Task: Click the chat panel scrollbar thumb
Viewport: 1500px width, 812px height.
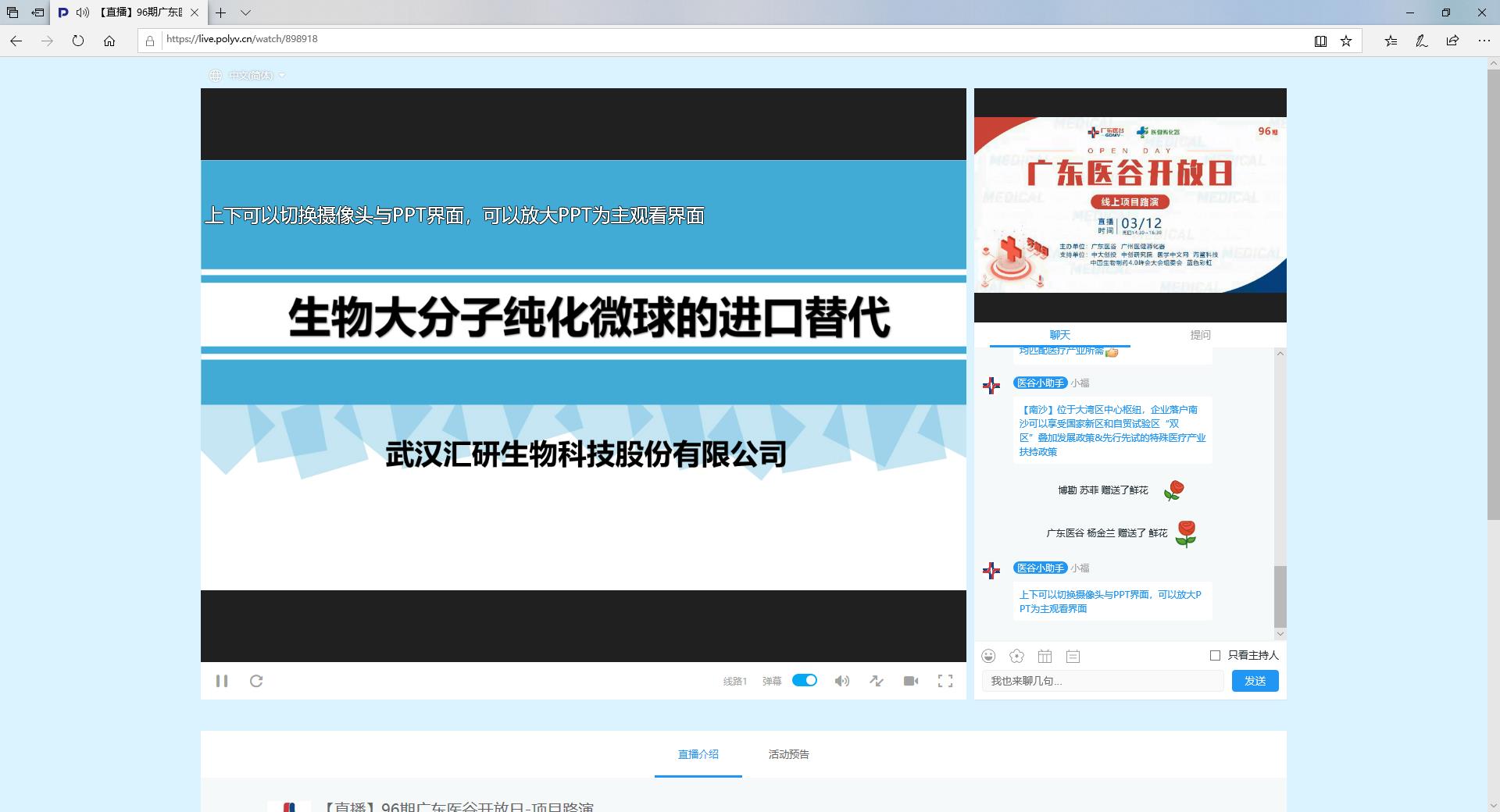Action: [1280, 597]
